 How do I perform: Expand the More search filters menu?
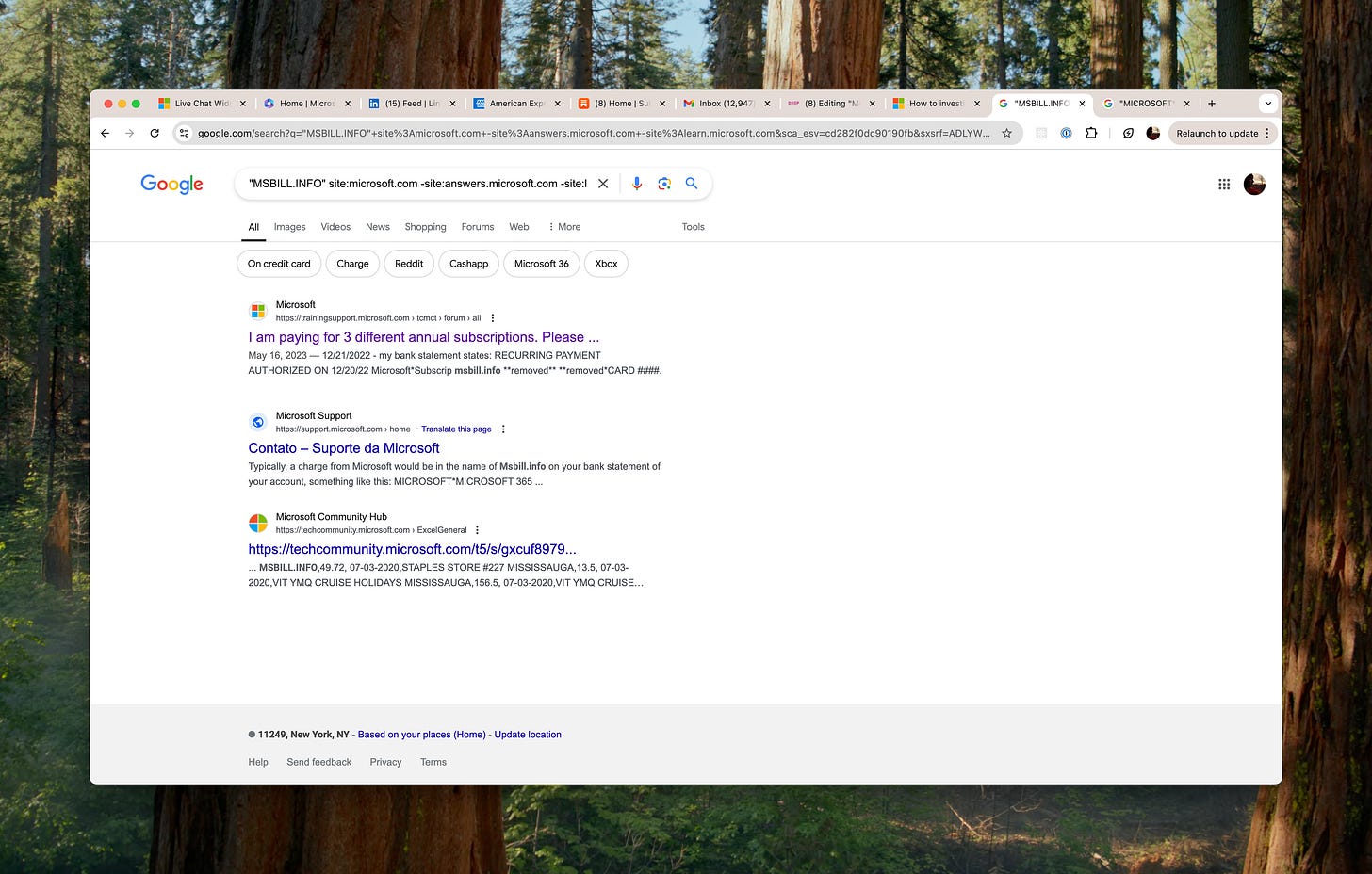click(x=564, y=227)
